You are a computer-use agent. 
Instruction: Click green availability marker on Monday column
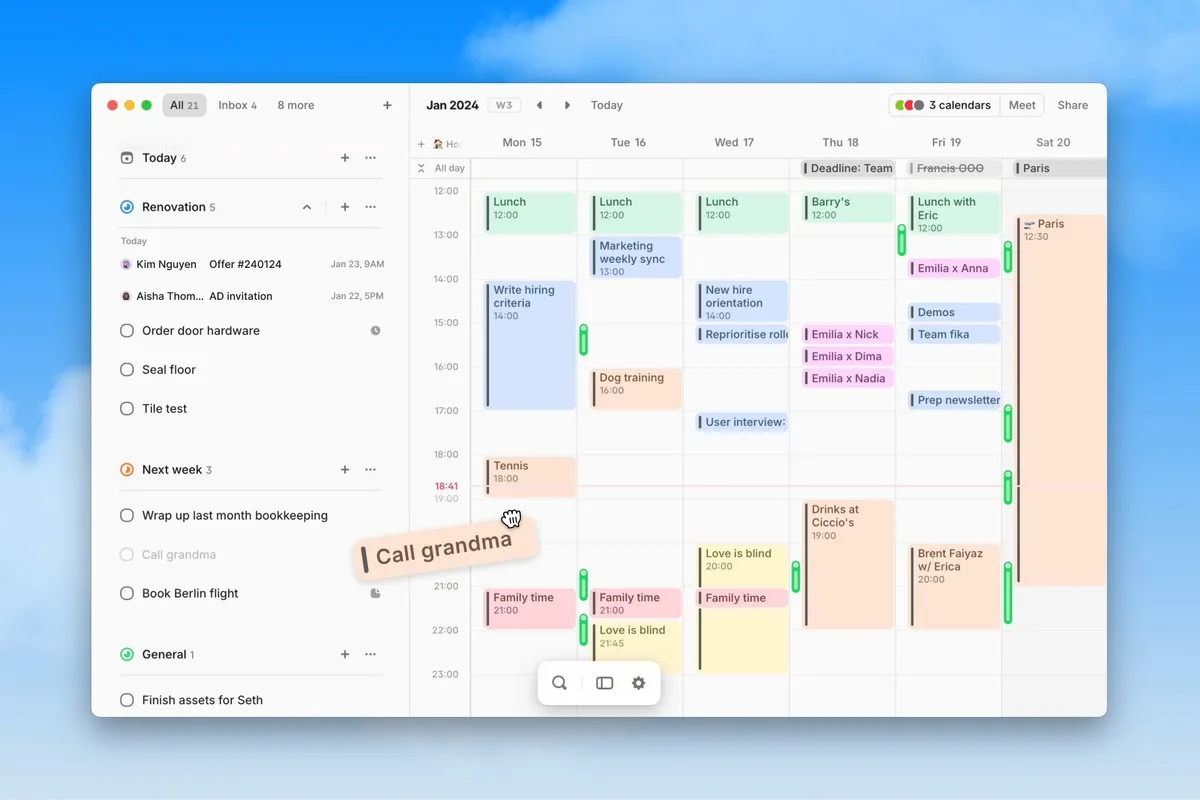583,340
